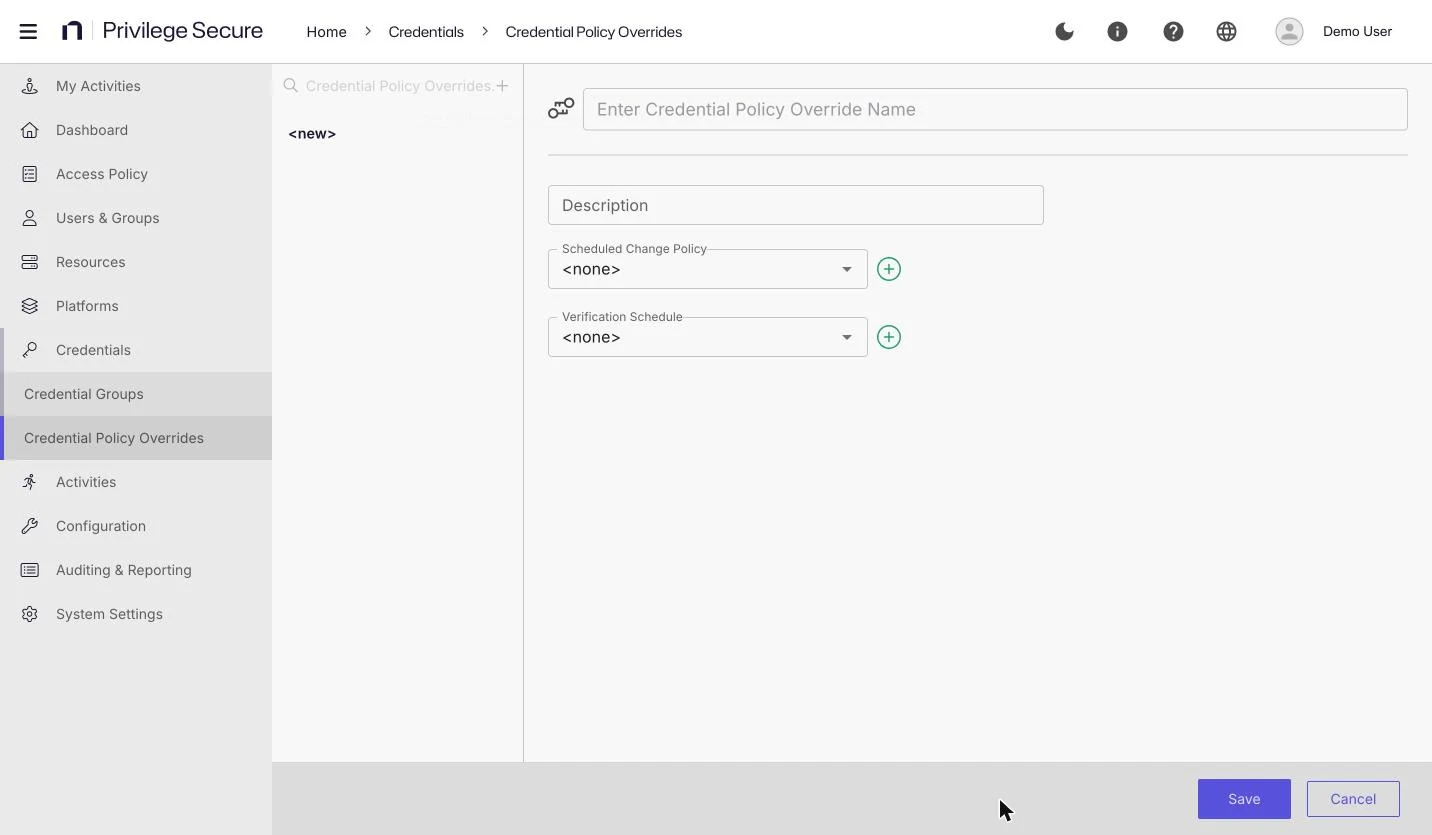This screenshot has width=1432, height=835.
Task: Expand Credentials menu item
Action: tap(136, 350)
